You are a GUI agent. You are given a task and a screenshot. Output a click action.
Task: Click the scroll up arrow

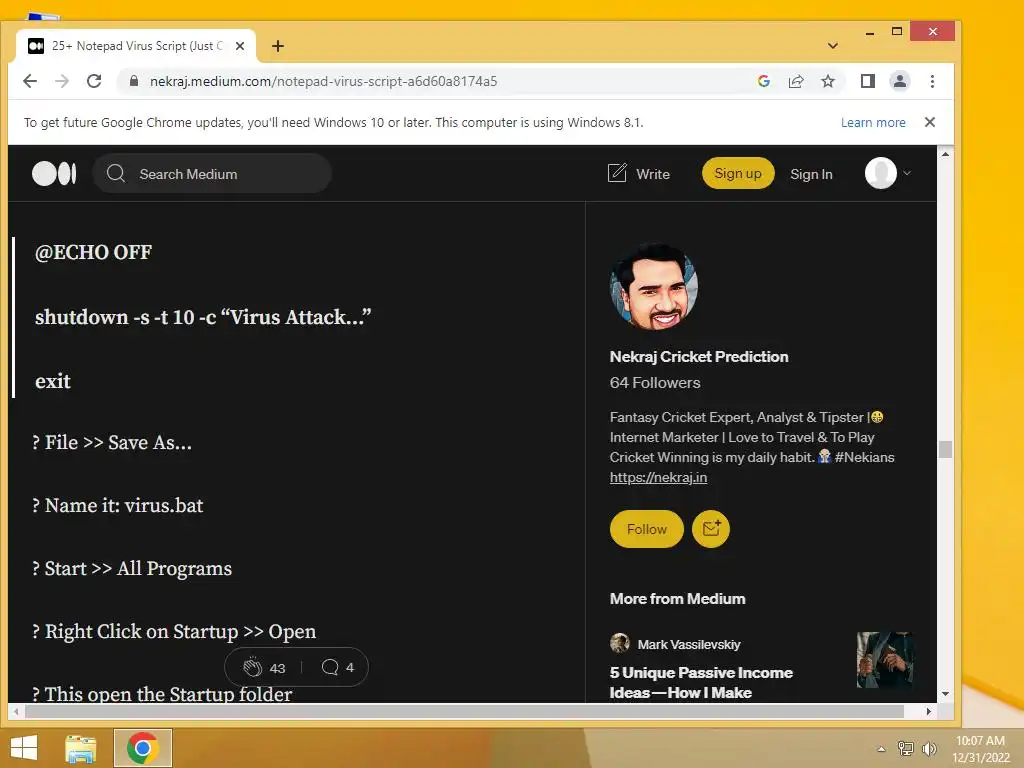[x=945, y=154]
